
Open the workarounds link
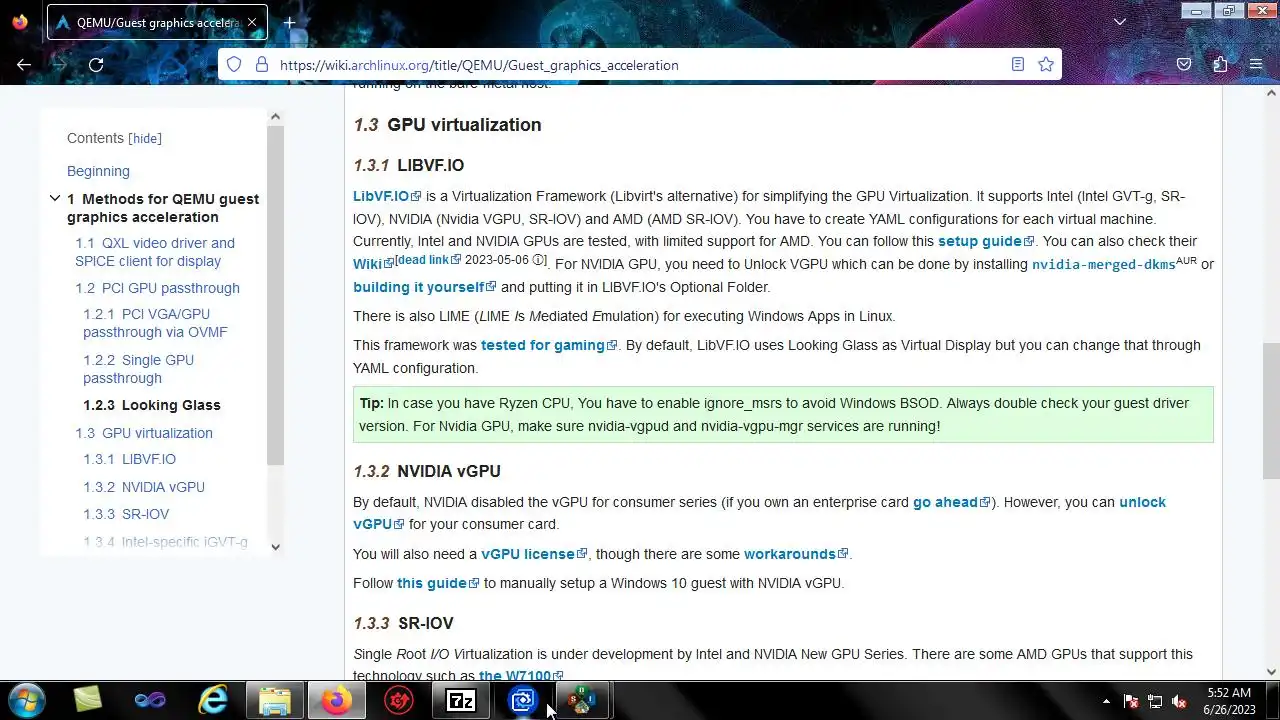pos(796,554)
